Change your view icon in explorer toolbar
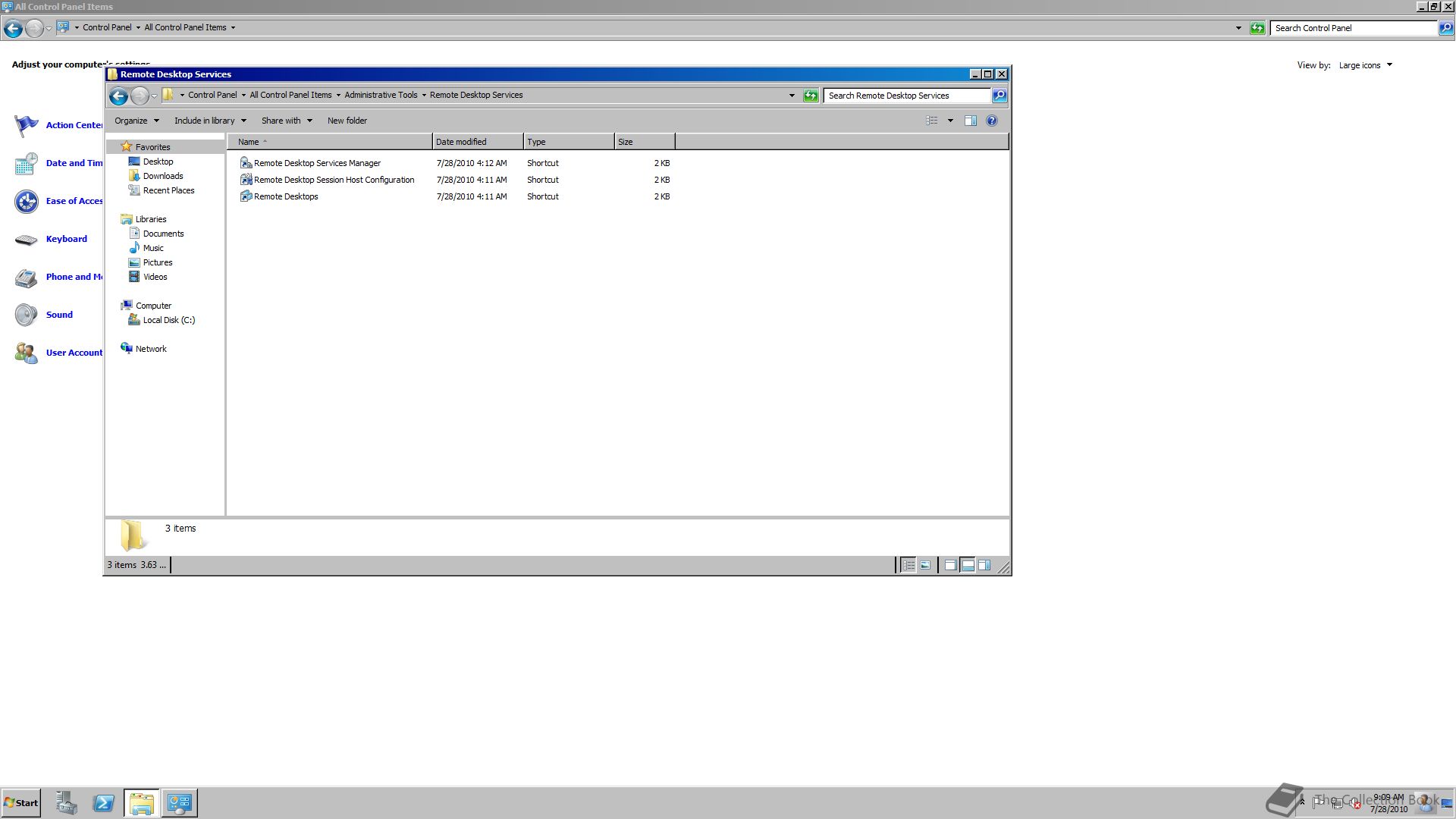The width and height of the screenshot is (1456, 819). click(932, 121)
